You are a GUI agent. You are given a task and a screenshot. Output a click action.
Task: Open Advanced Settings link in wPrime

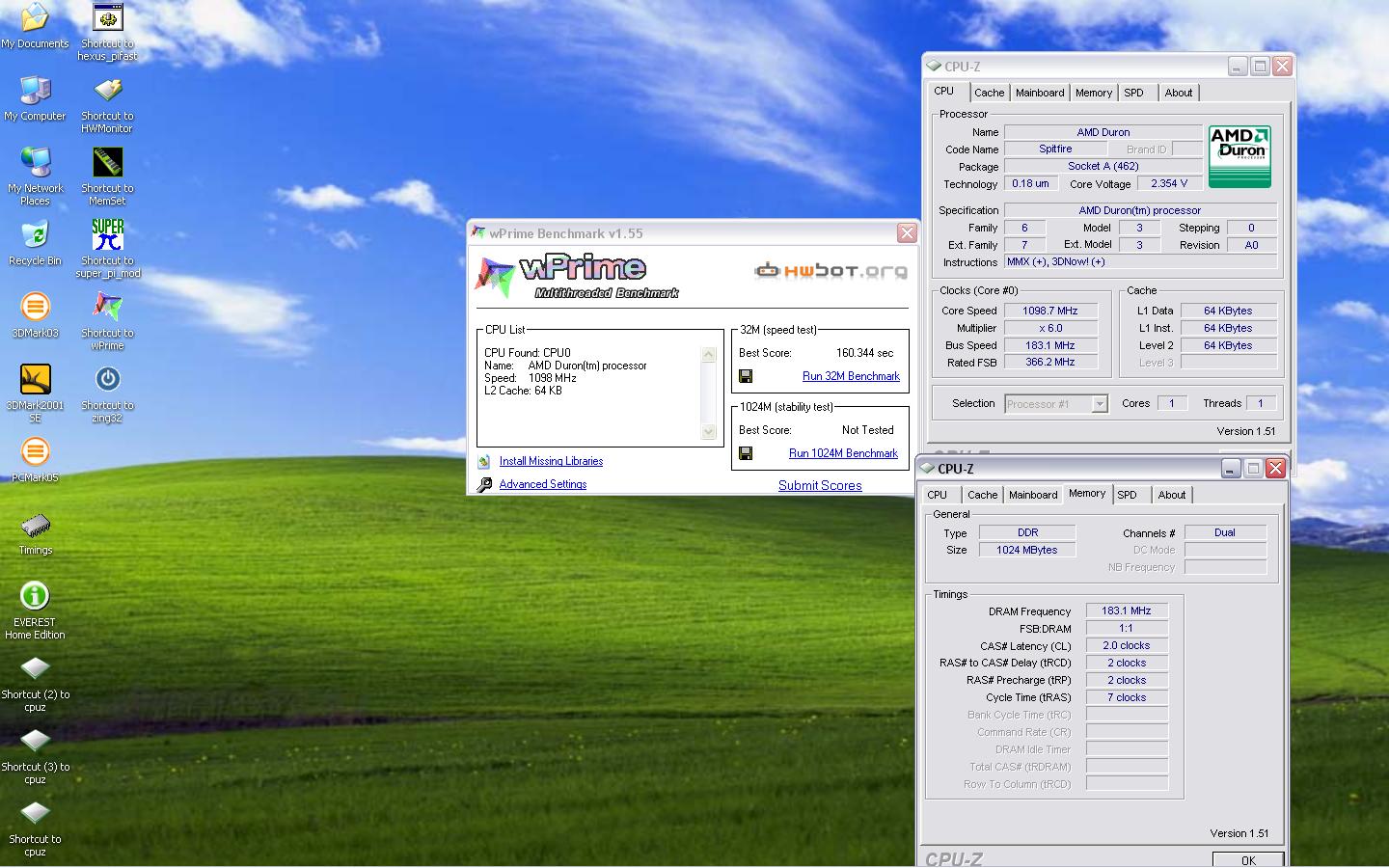(543, 484)
